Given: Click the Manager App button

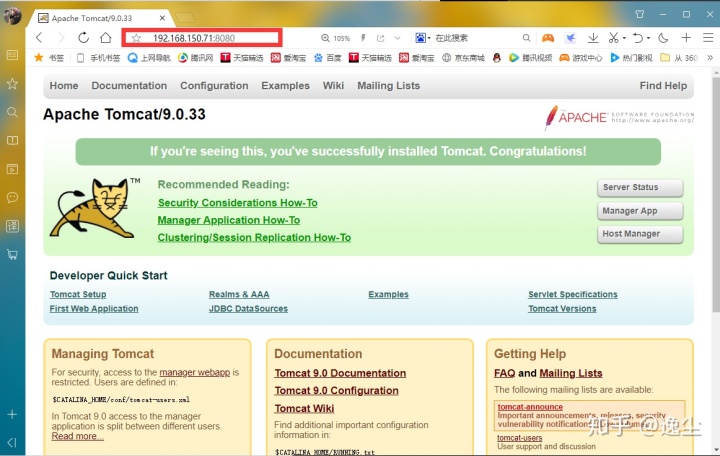Looking at the screenshot, I should point(640,211).
